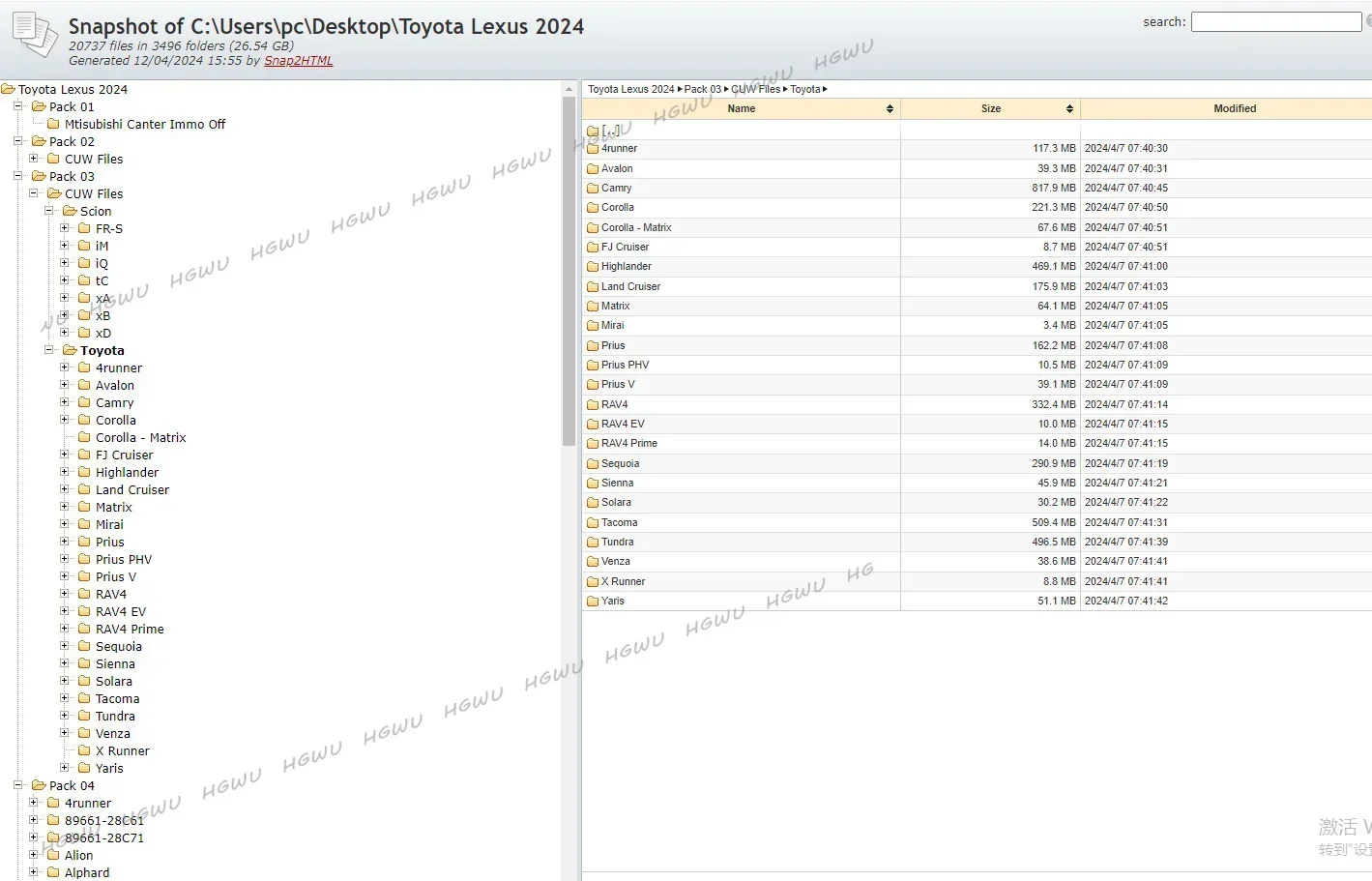The width and height of the screenshot is (1372, 881).
Task: Click the Alphard folder icon in the tree
Action: coord(53,872)
